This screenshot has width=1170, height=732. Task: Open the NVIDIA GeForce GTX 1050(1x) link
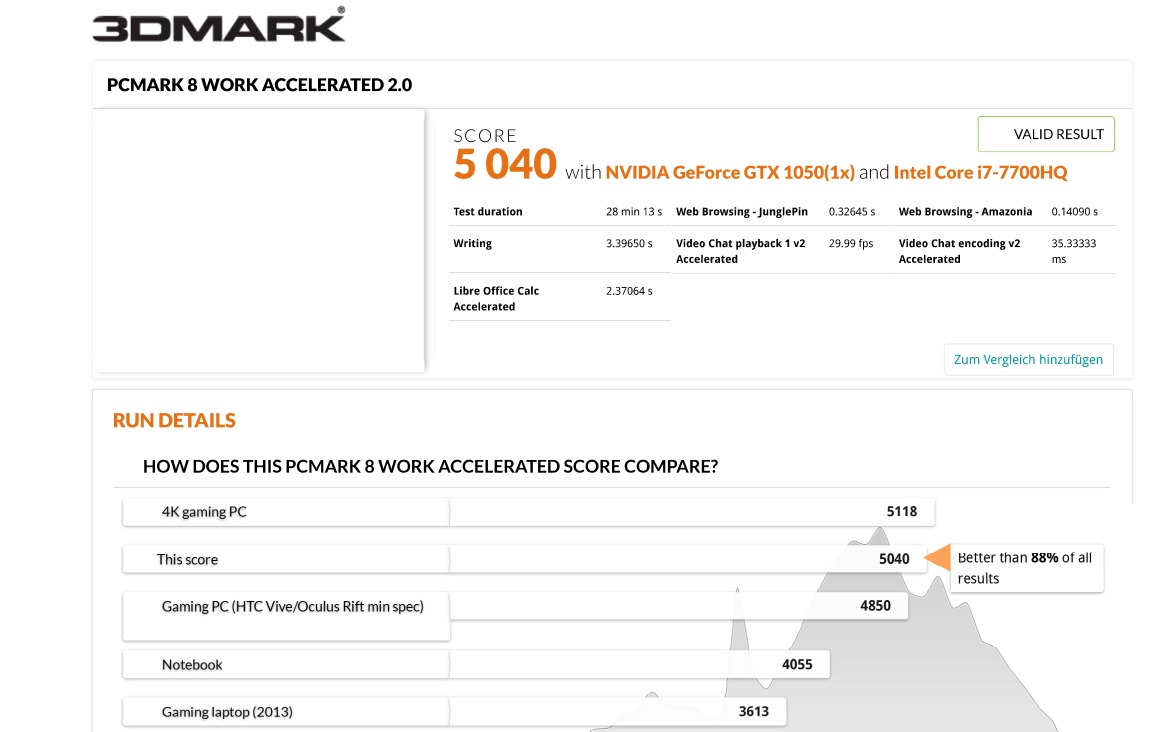[730, 172]
